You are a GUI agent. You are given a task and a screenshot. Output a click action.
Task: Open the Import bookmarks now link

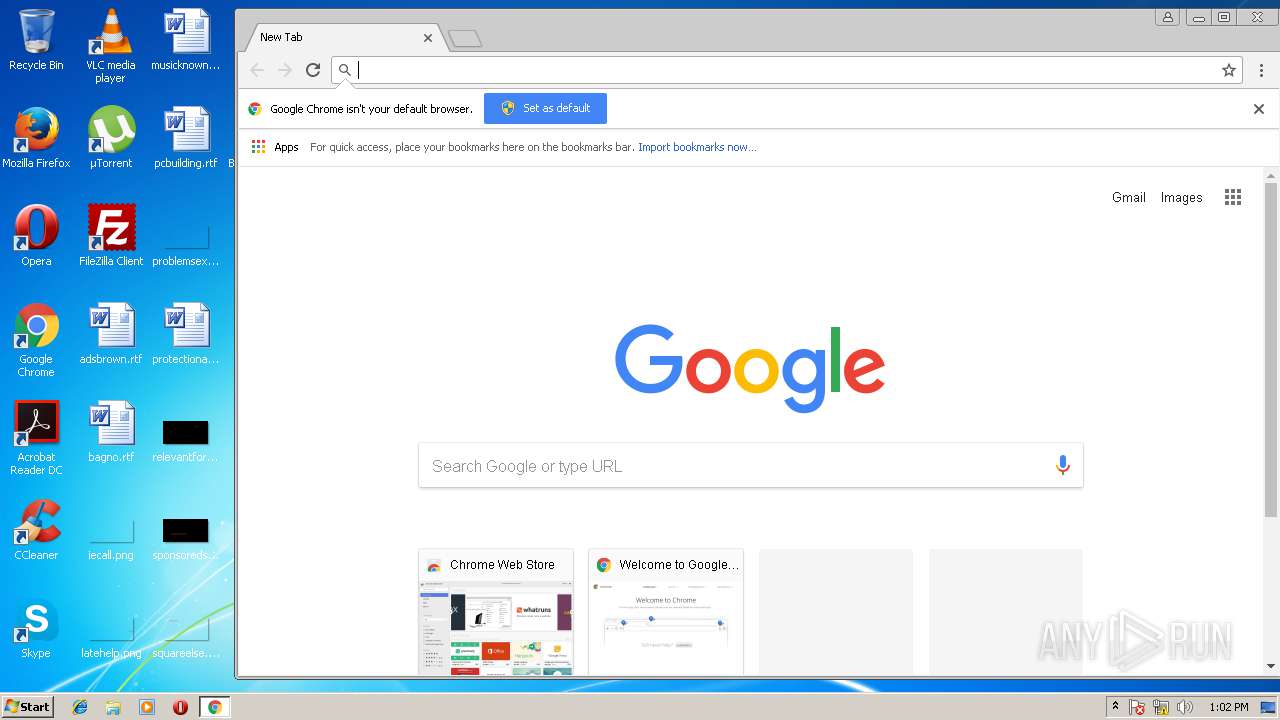coord(697,147)
